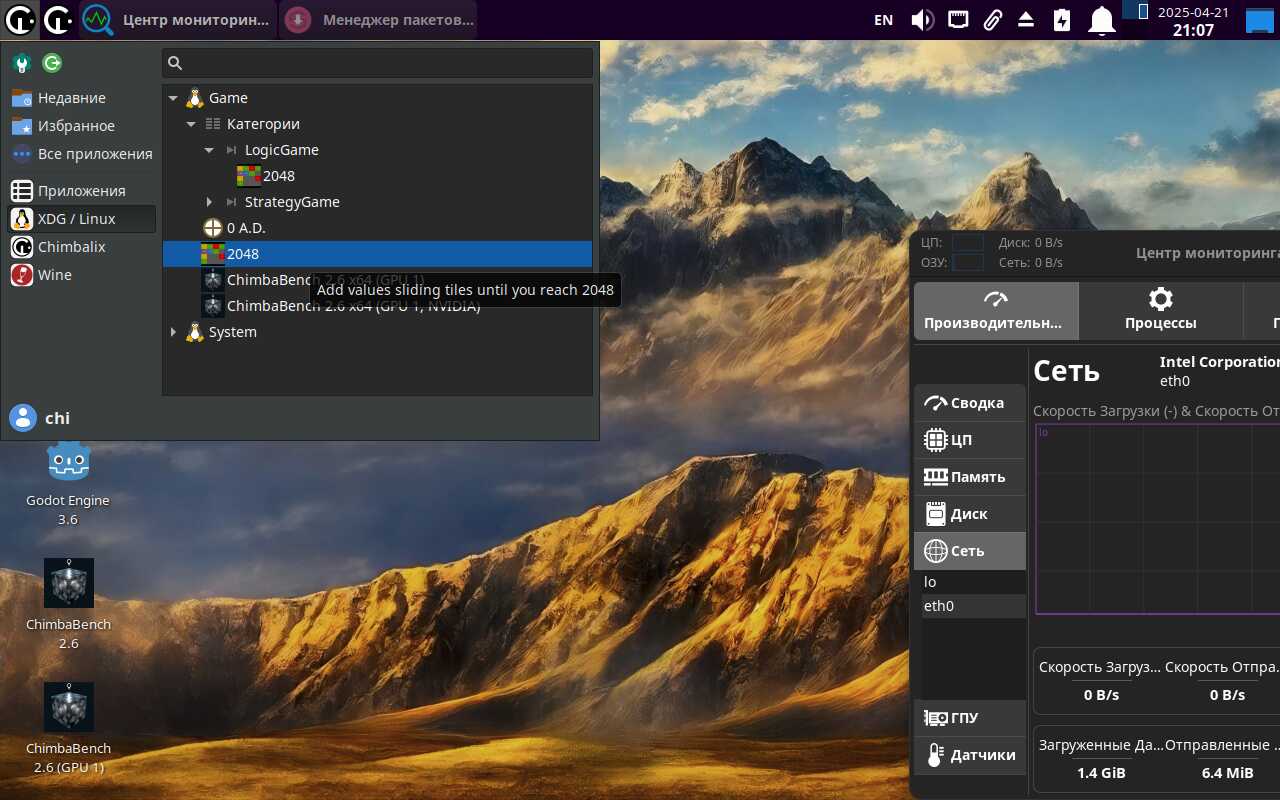The width and height of the screenshot is (1280, 800).
Task: Select the XDG / Linux menu category
Action: point(82,219)
